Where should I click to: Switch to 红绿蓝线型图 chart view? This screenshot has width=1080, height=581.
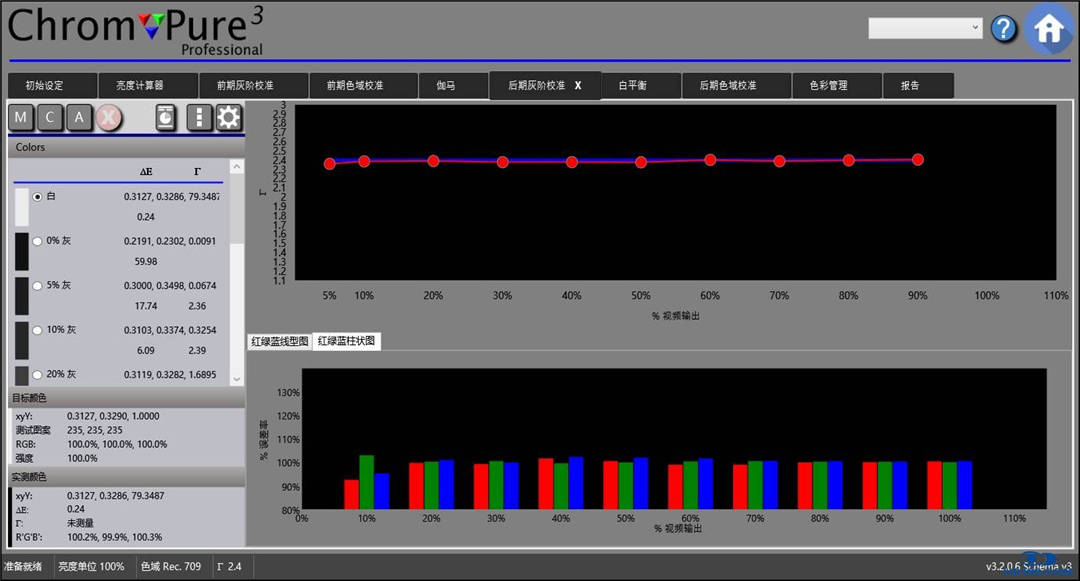279,342
